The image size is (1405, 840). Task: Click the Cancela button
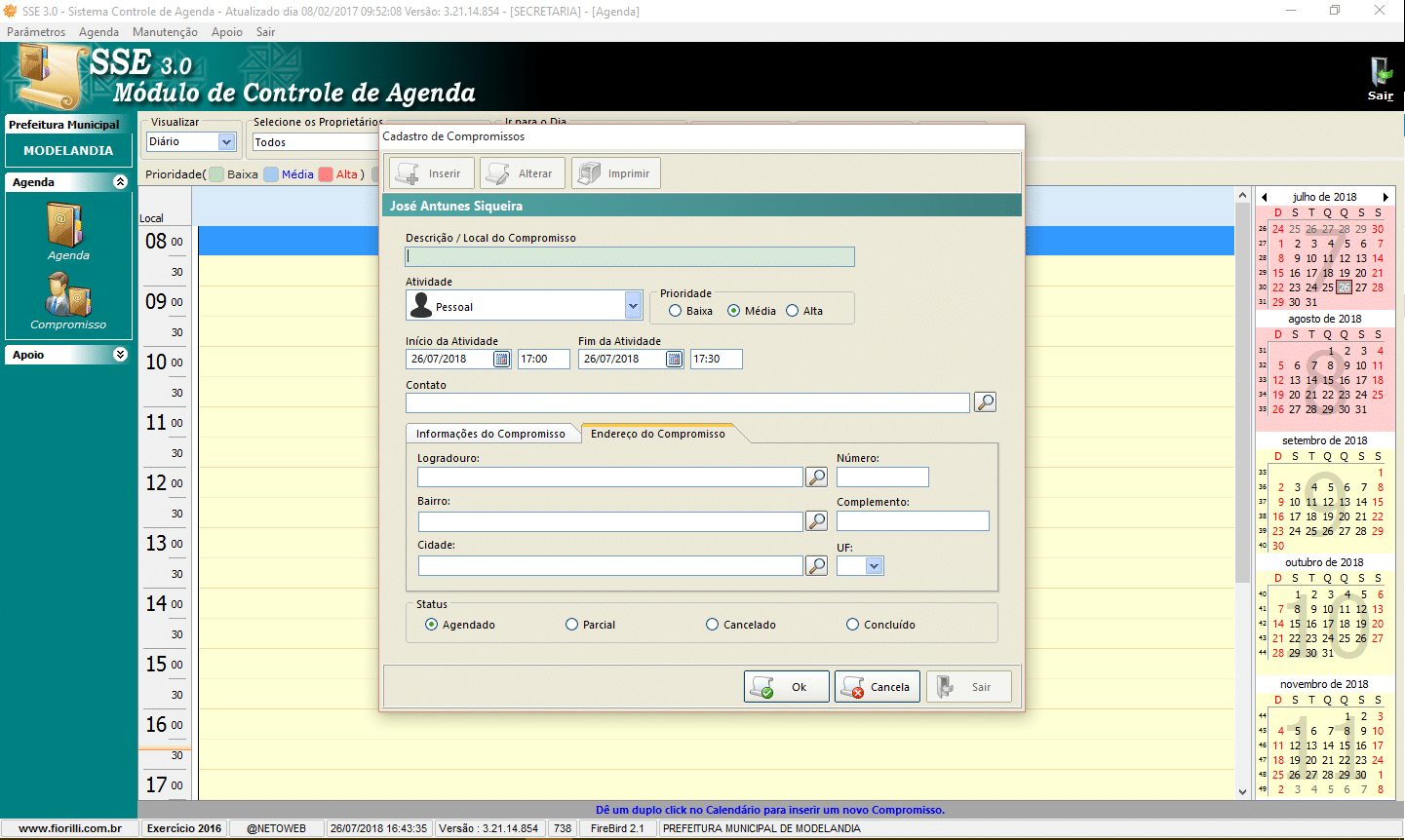877,687
